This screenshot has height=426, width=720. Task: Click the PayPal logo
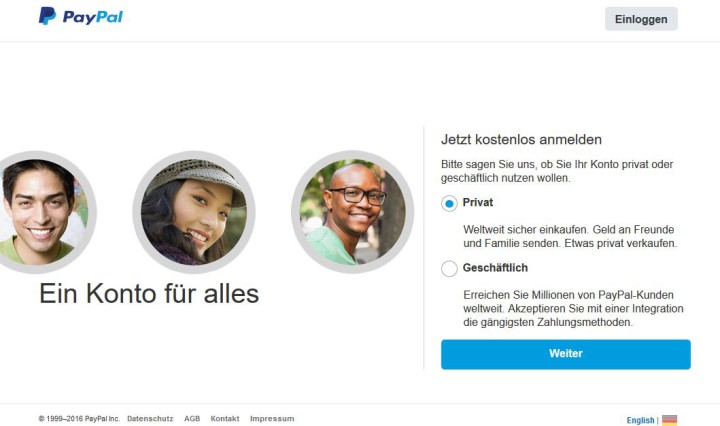point(81,16)
